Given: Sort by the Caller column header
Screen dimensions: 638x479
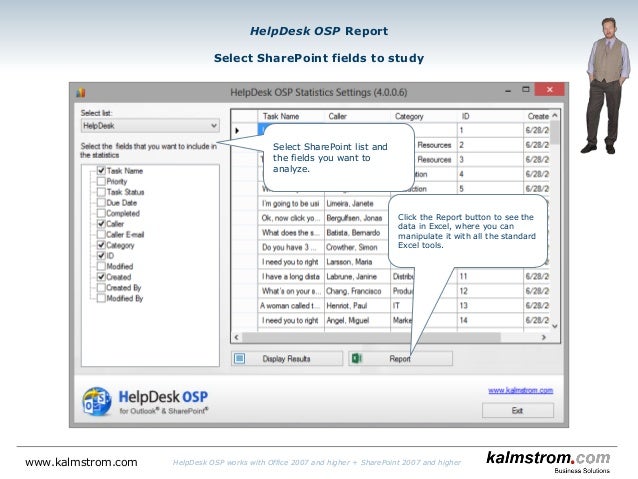Looking at the screenshot, I should pyautogui.click(x=357, y=116).
